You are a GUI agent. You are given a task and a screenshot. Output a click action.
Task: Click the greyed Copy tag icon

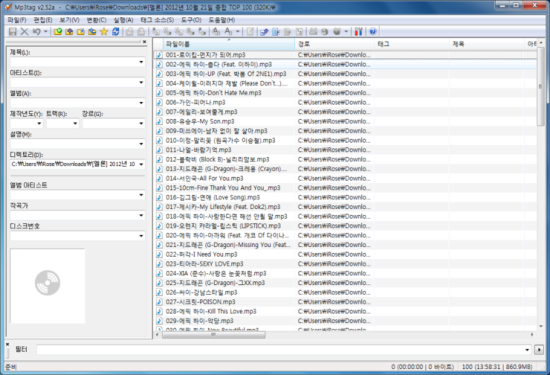pos(130,32)
